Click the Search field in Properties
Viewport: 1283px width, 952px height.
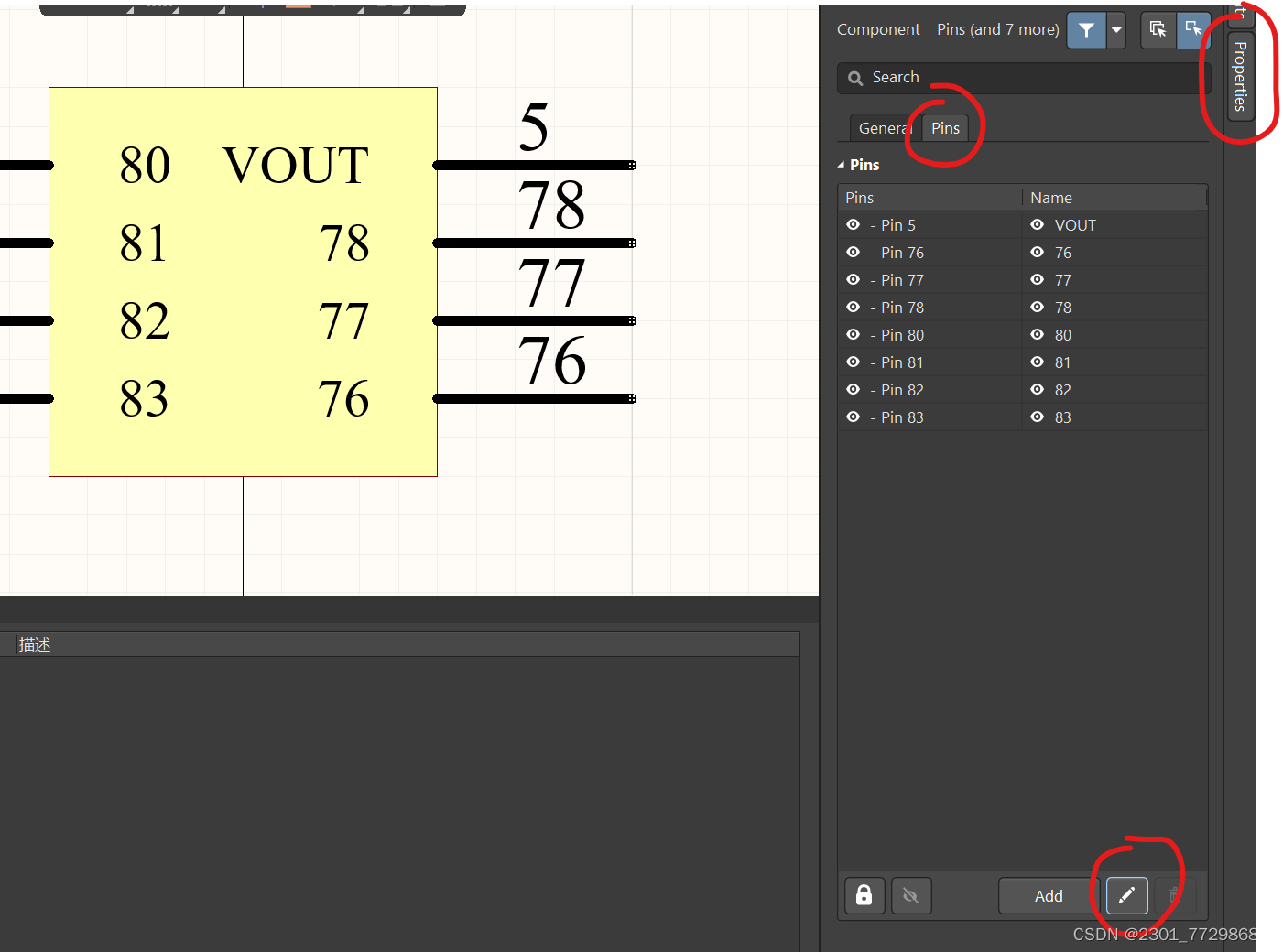(1023, 78)
